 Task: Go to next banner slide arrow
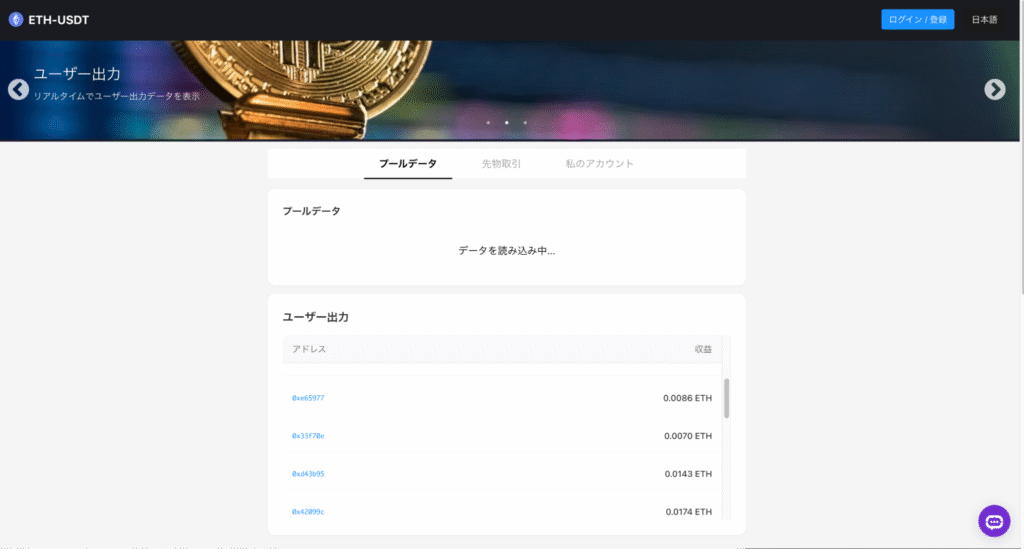[x=995, y=89]
